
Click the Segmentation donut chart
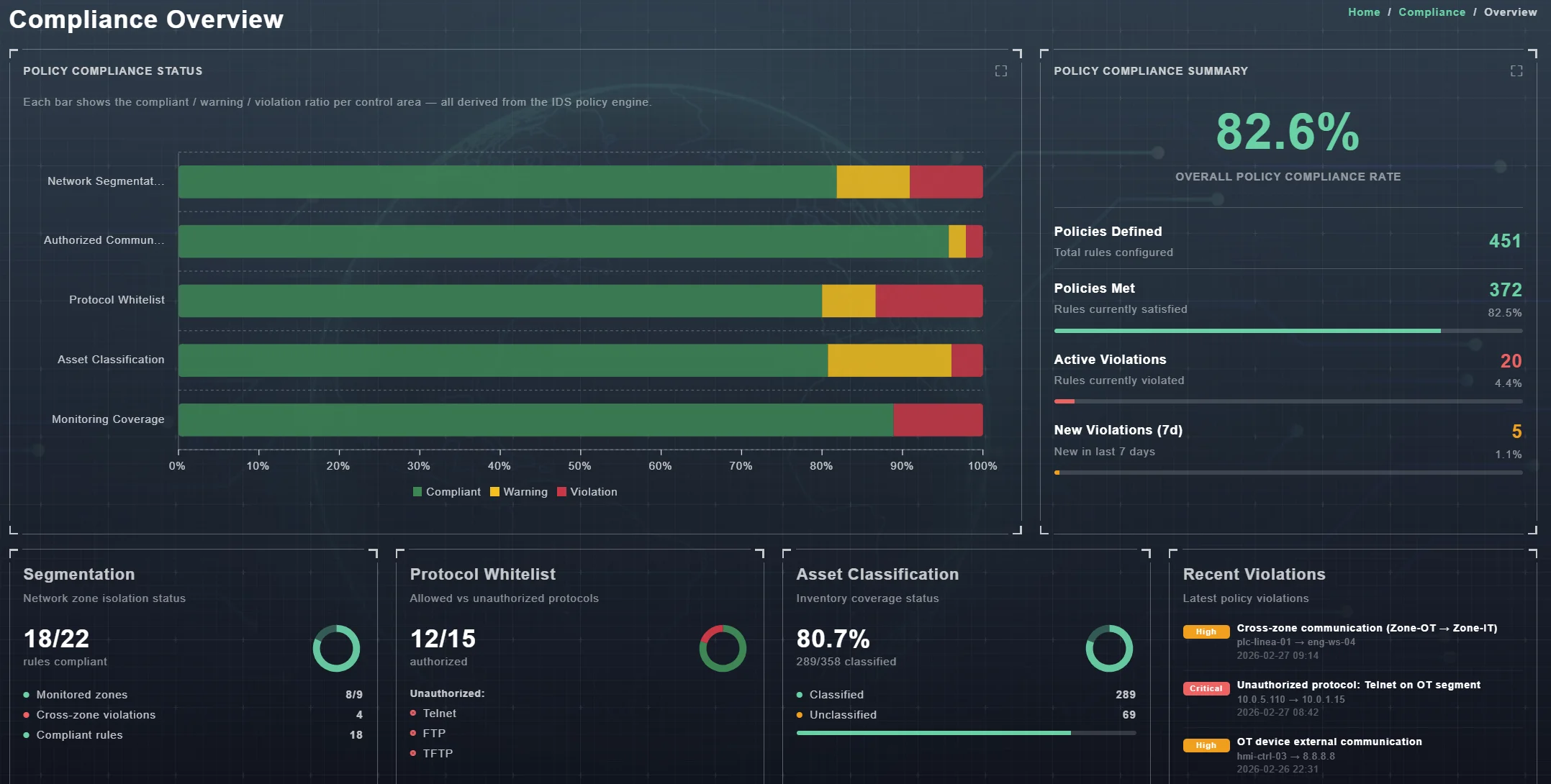coord(336,648)
